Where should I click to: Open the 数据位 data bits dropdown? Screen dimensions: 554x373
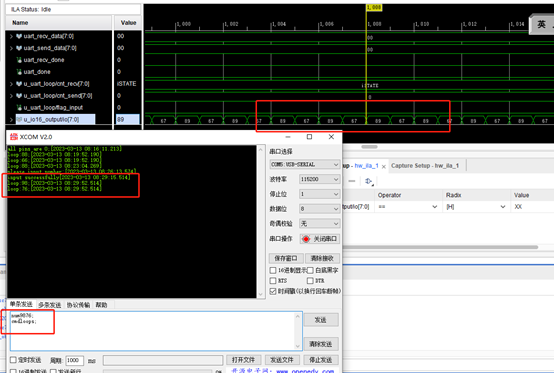click(x=320, y=209)
